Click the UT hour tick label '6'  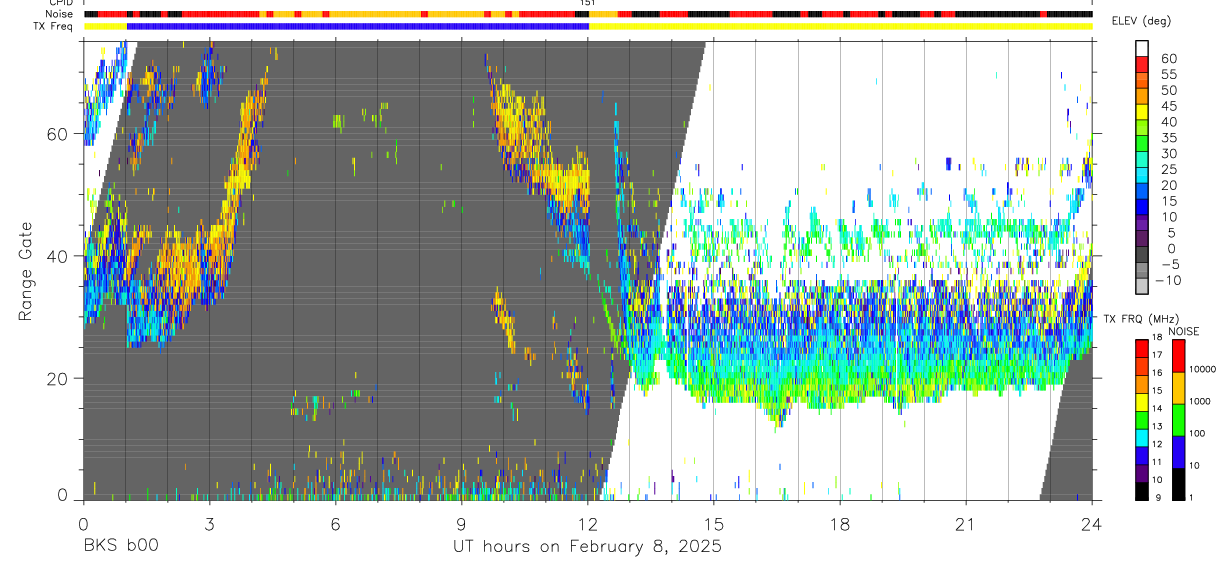(335, 524)
